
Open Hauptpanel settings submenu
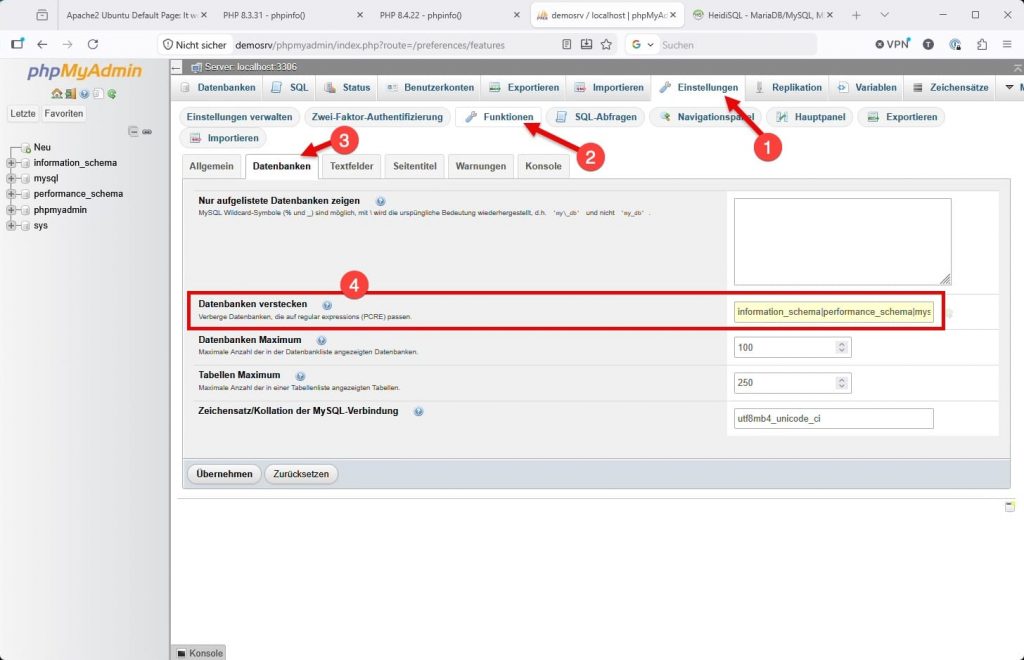click(x=810, y=117)
